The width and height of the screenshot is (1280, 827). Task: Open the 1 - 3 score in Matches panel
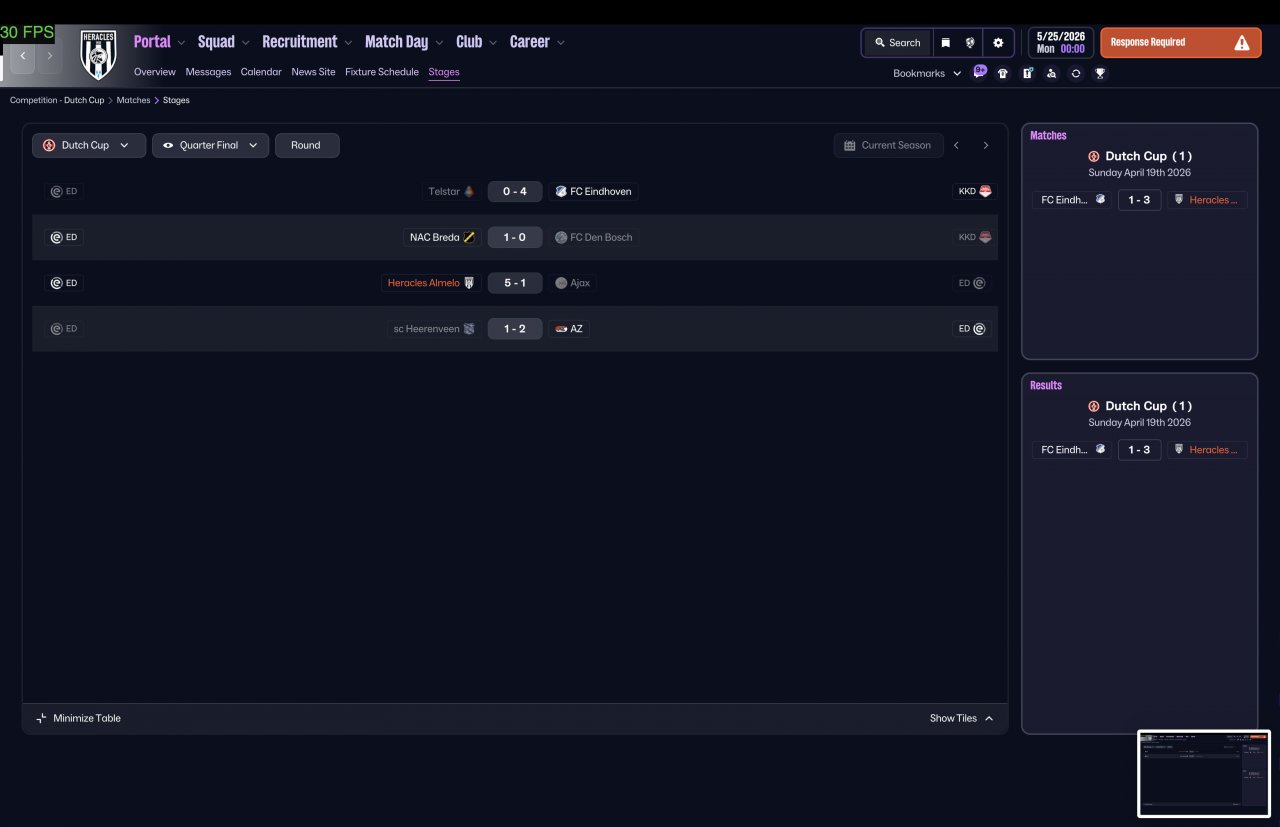(x=1139, y=200)
